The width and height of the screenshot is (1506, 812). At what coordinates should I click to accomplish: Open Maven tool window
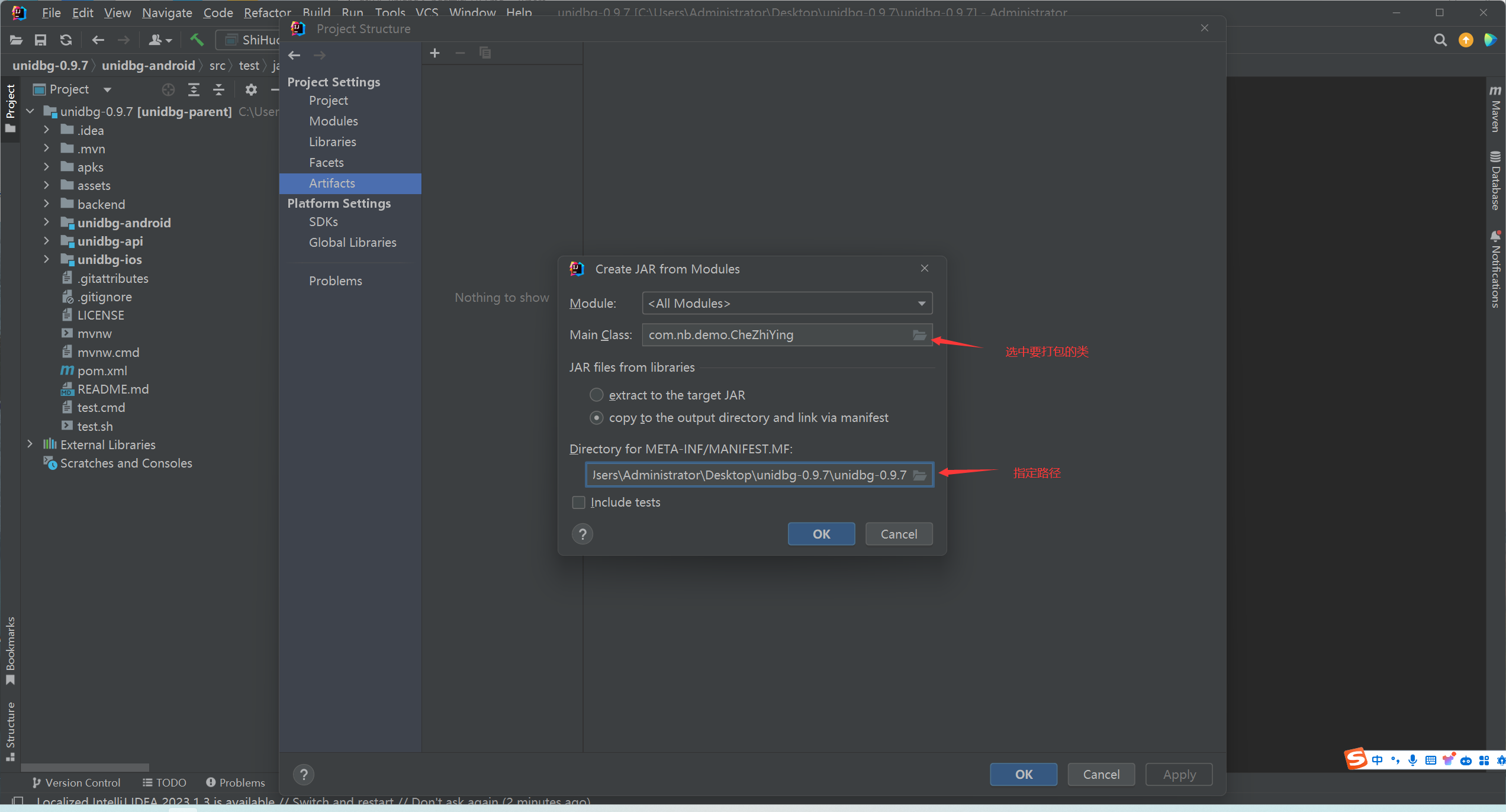tap(1495, 109)
